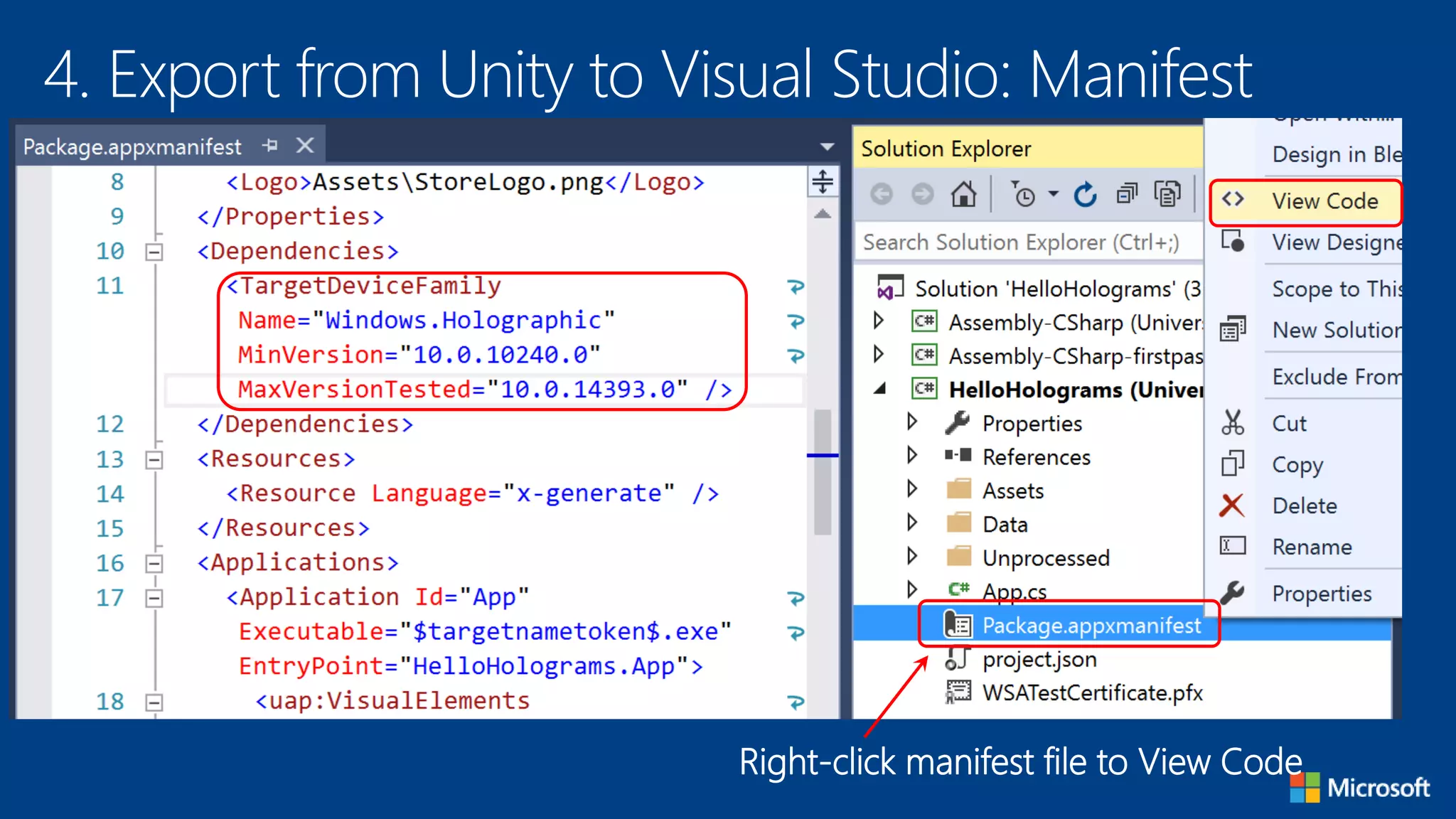The height and width of the screenshot is (819, 1456).
Task: Click the vertical scrollbar thumb in editor
Action: [x=823, y=472]
